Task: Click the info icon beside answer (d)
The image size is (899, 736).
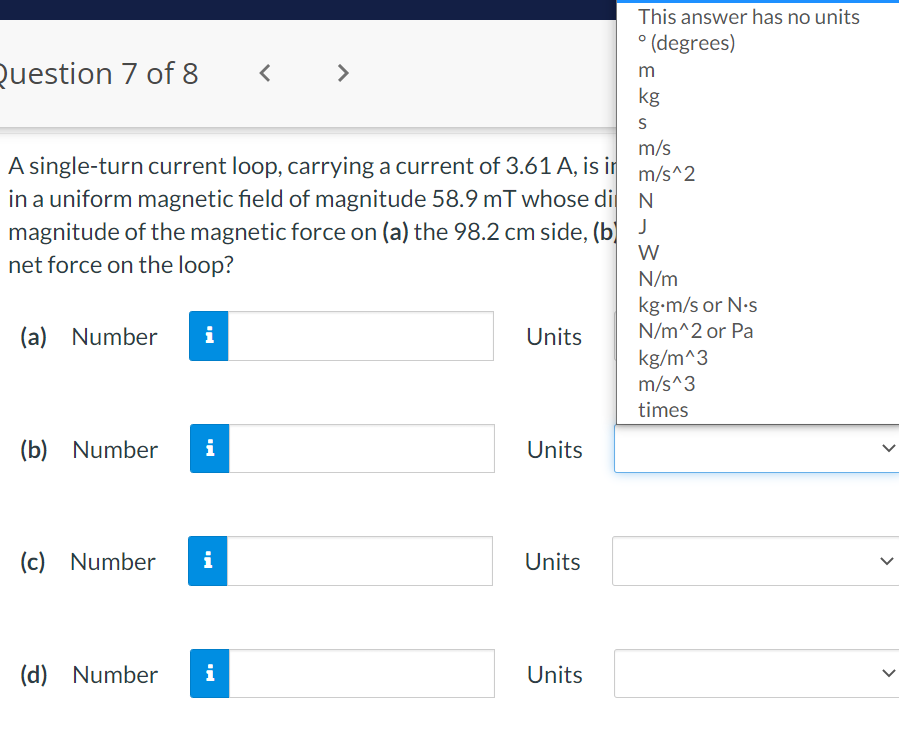Action: pos(208,673)
